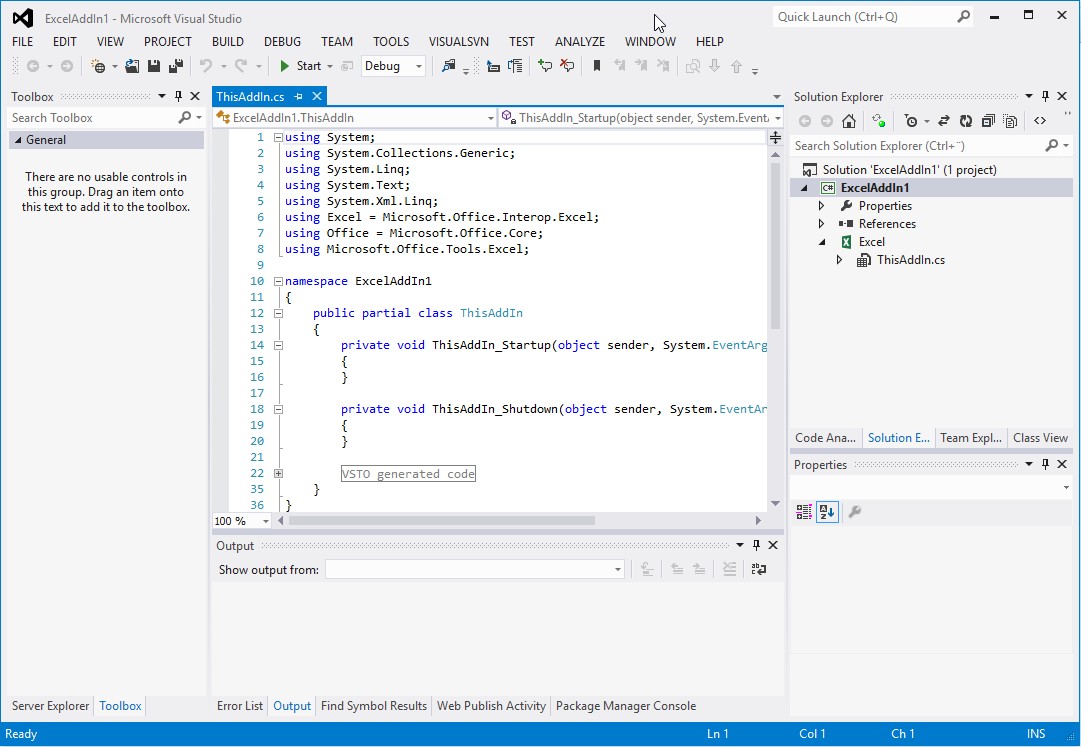
Task: Open the TEAM menu
Action: (x=336, y=41)
